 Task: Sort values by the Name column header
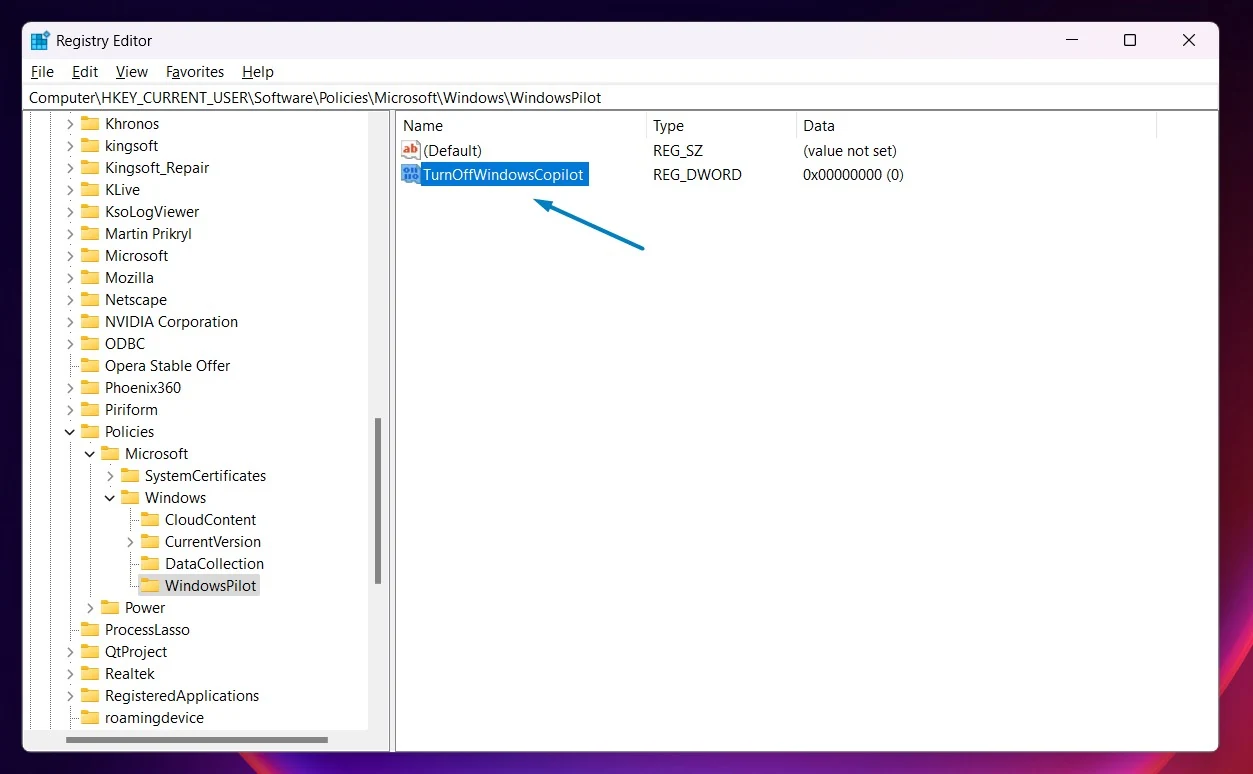[x=521, y=126]
